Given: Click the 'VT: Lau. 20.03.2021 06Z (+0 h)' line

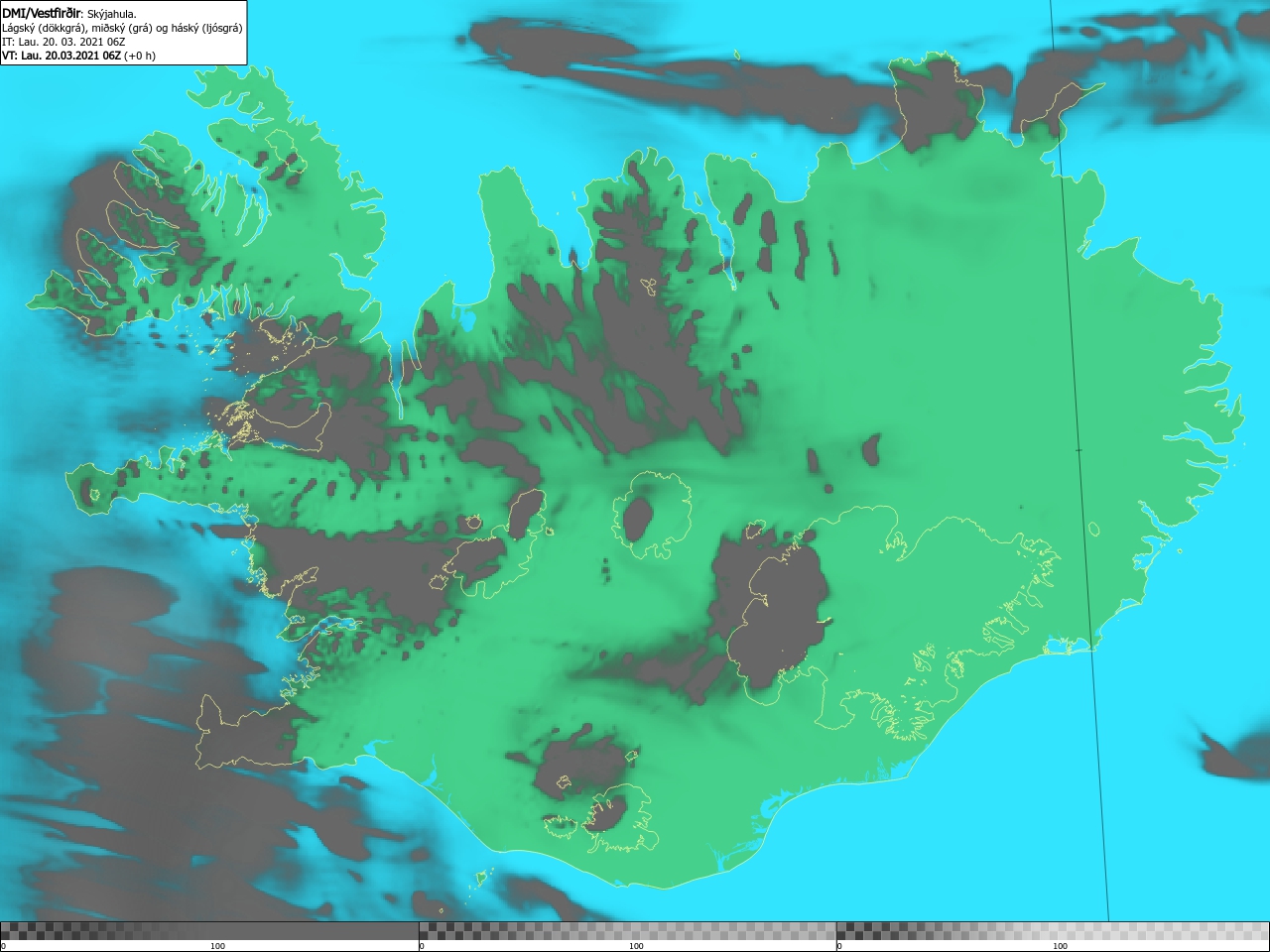Looking at the screenshot, I should tap(79, 56).
